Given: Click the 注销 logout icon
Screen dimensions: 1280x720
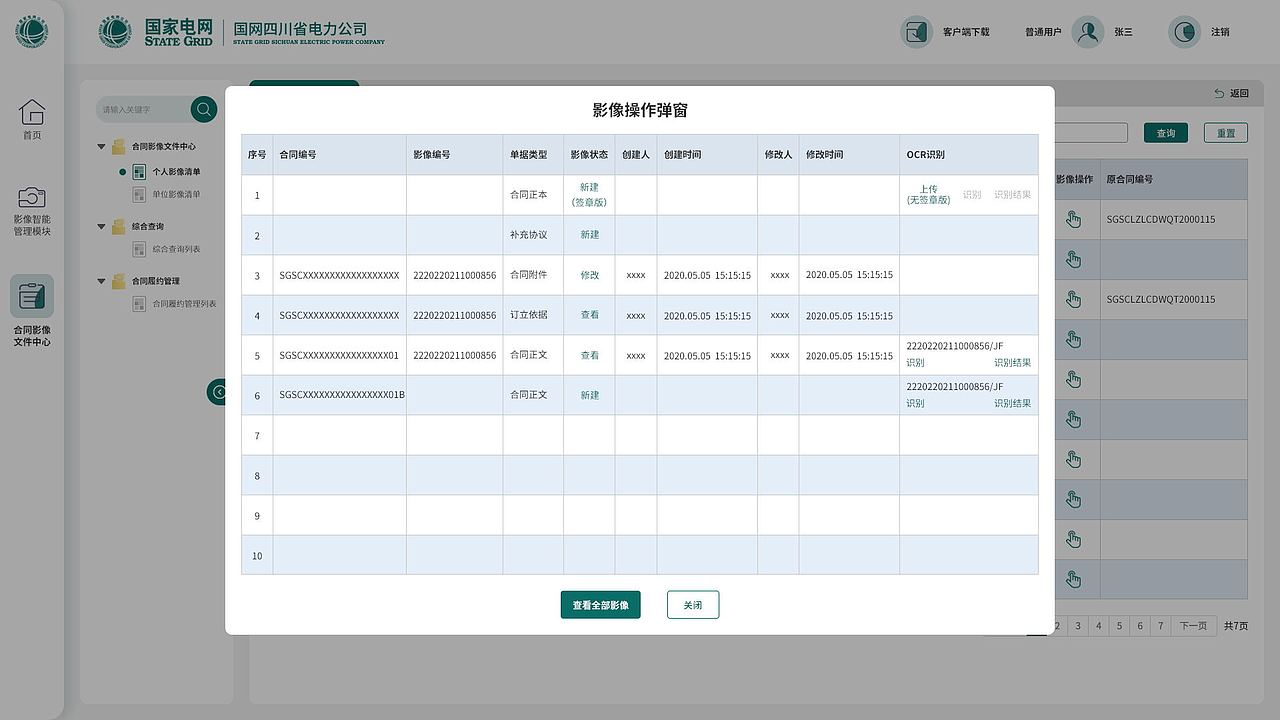Looking at the screenshot, I should (1184, 32).
